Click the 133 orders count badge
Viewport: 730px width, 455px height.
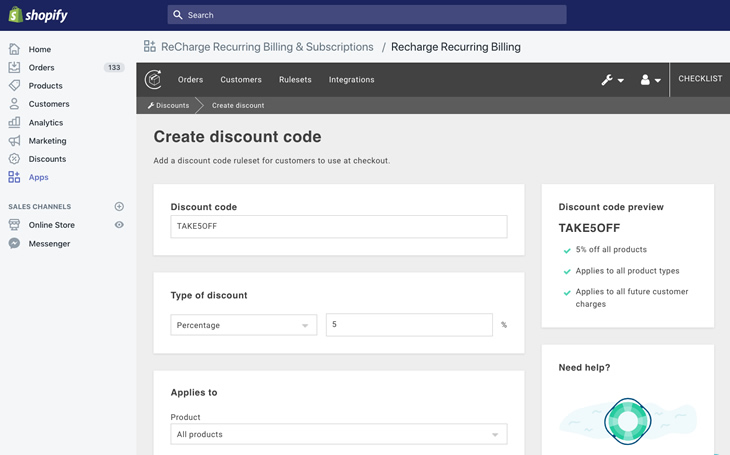point(114,68)
